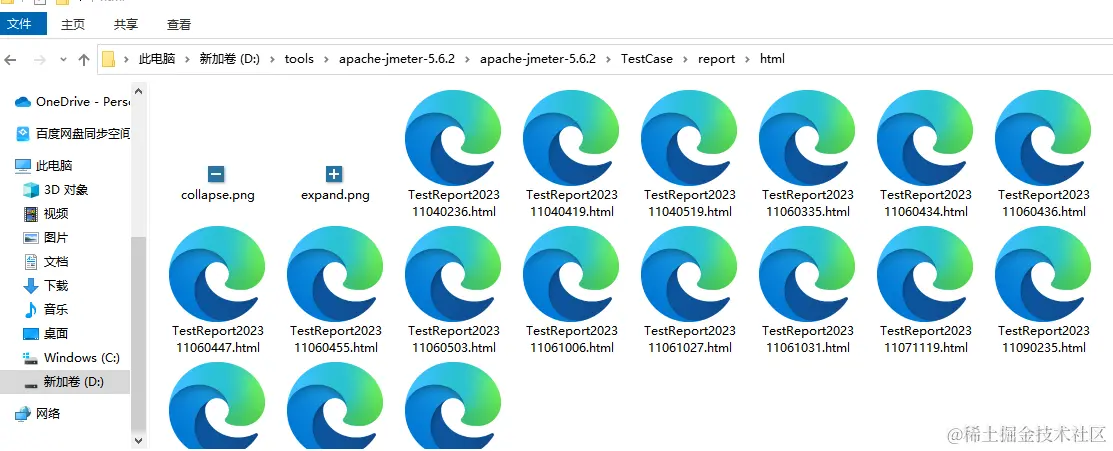1113x451 pixels.
Task: Click the 音乐 music note icon
Action: click(x=31, y=310)
